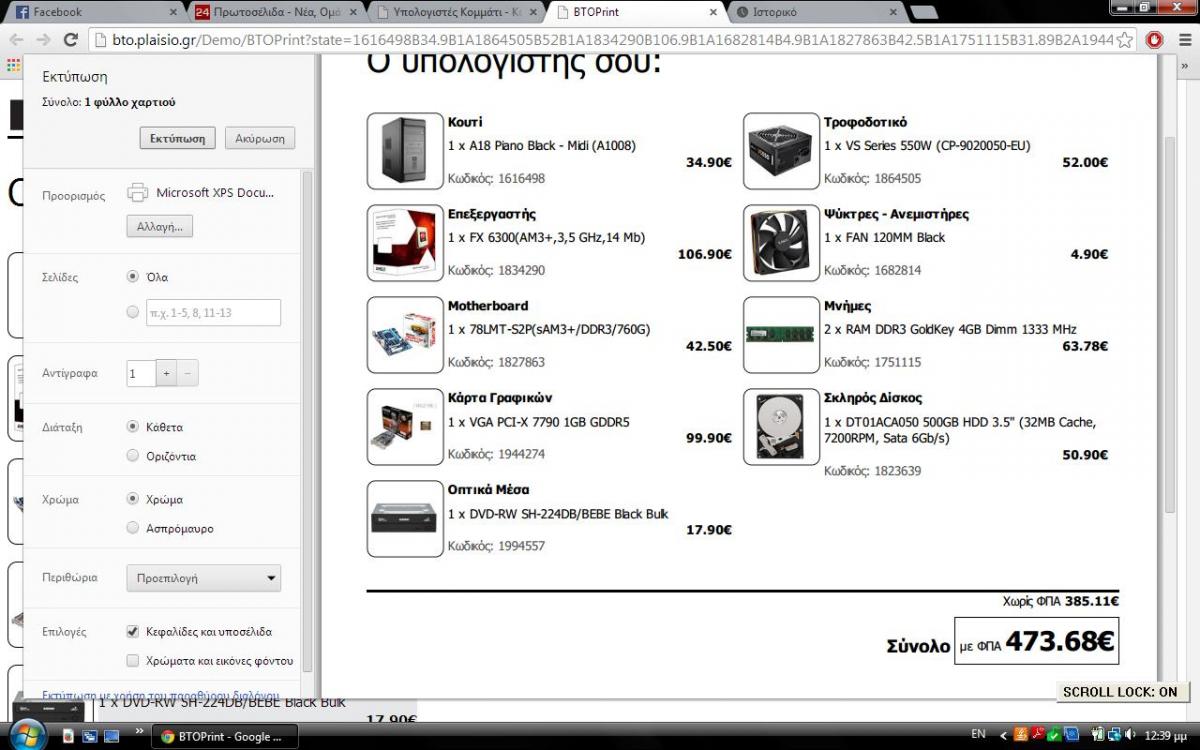The image size is (1200, 750).
Task: Click the print settings panel scrollbar
Action: [x=307, y=420]
